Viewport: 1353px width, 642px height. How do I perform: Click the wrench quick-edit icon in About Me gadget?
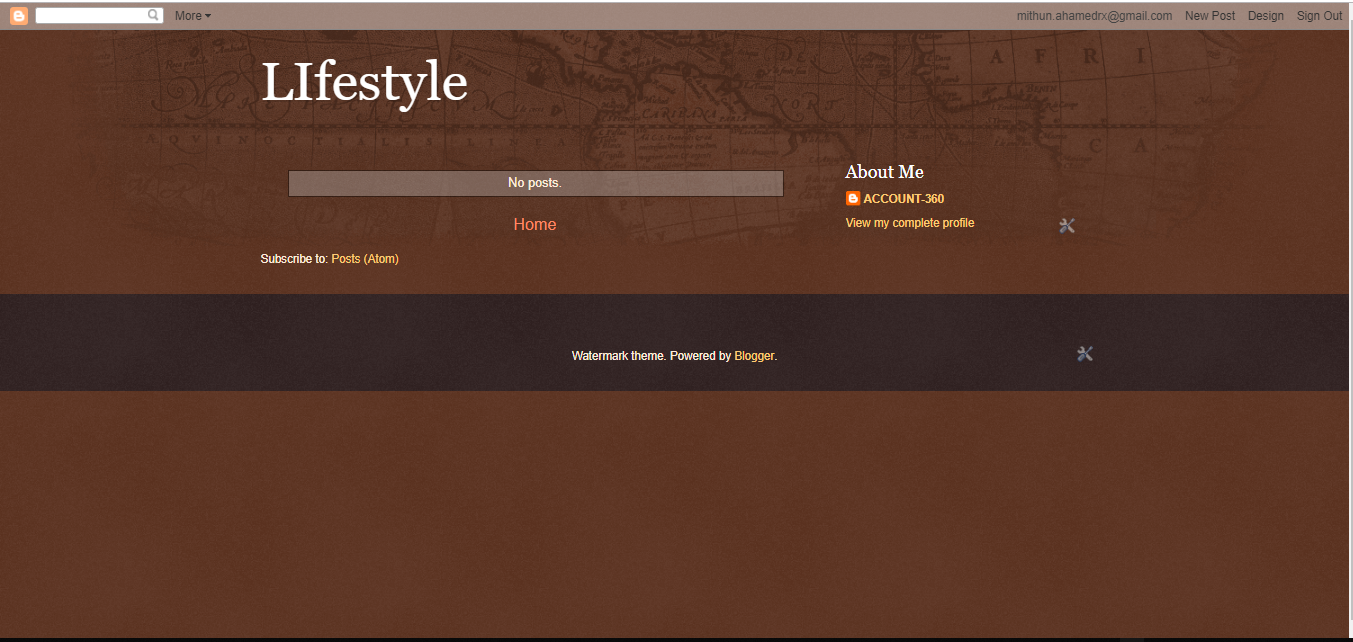tap(1066, 225)
